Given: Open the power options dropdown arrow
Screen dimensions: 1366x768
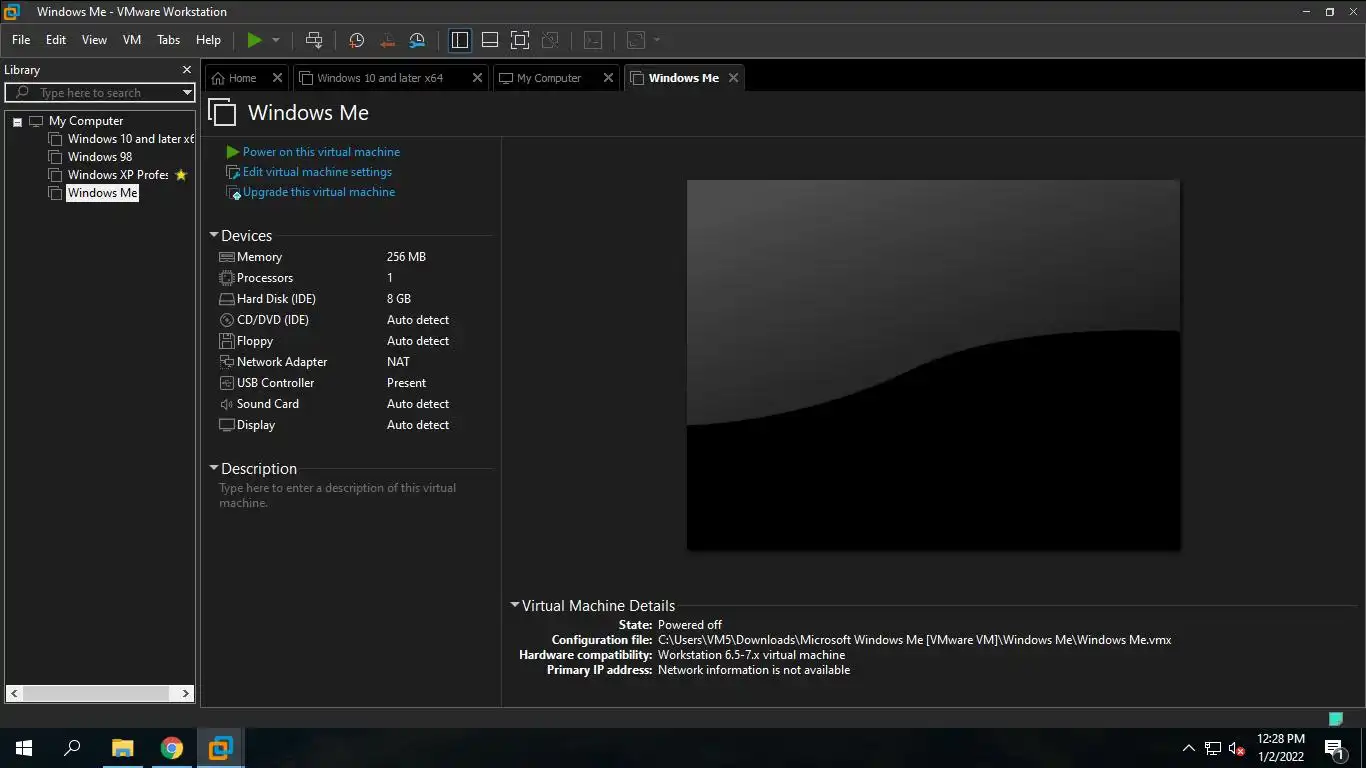Looking at the screenshot, I should 276,40.
